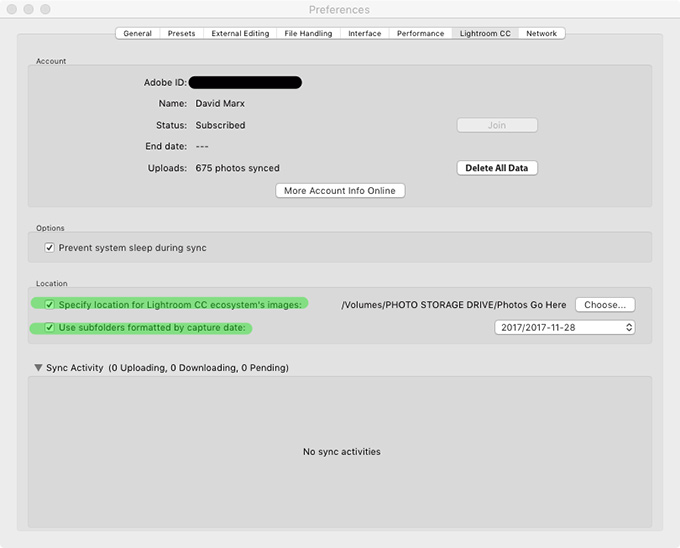Go to the File Handling tab
Image resolution: width=680 pixels, height=548 pixels.
308,33
